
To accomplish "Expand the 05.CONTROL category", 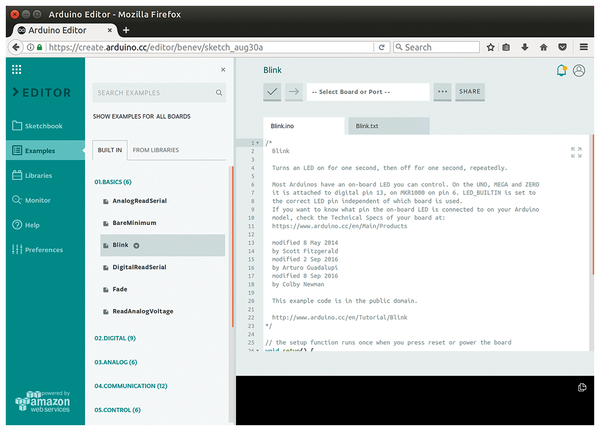I will [117, 410].
